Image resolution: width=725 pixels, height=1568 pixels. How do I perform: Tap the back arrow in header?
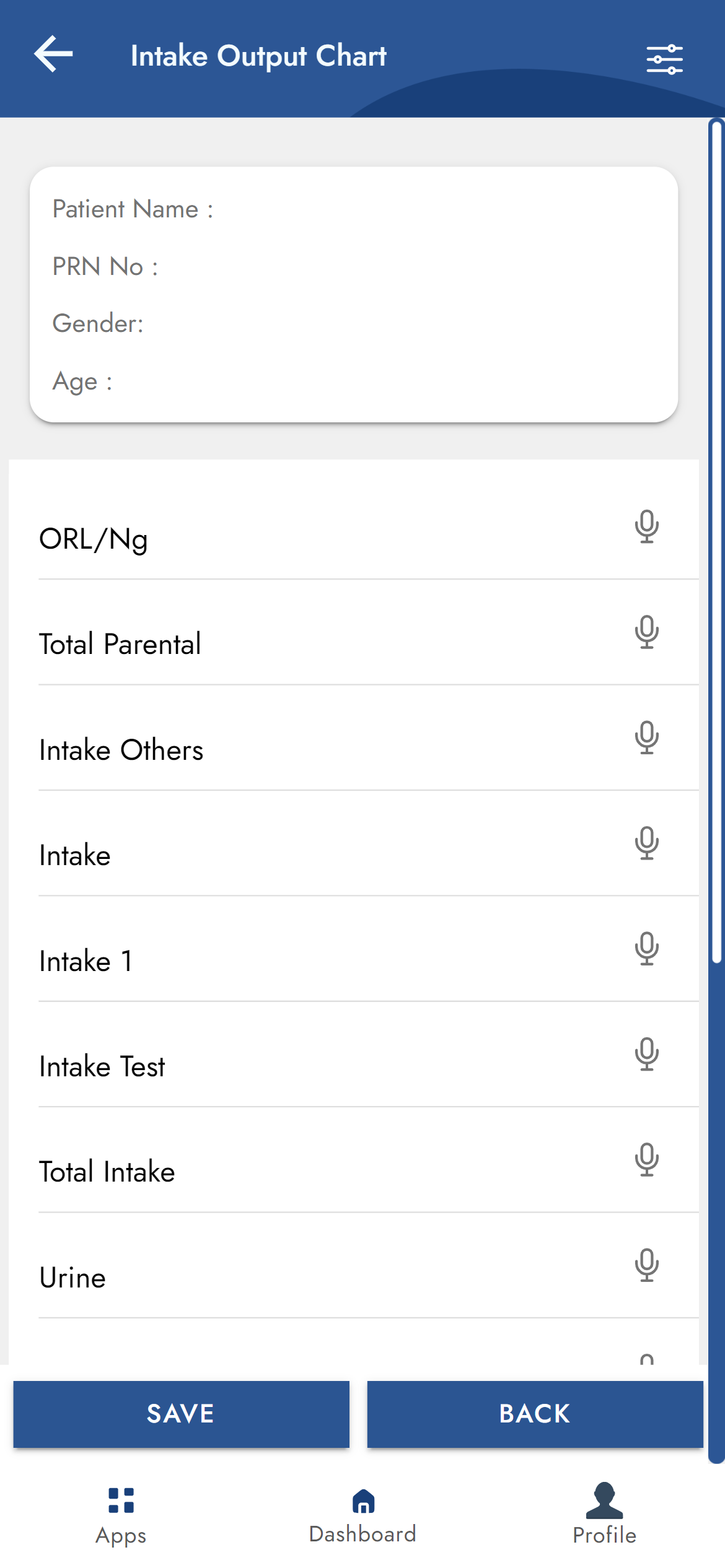click(54, 54)
